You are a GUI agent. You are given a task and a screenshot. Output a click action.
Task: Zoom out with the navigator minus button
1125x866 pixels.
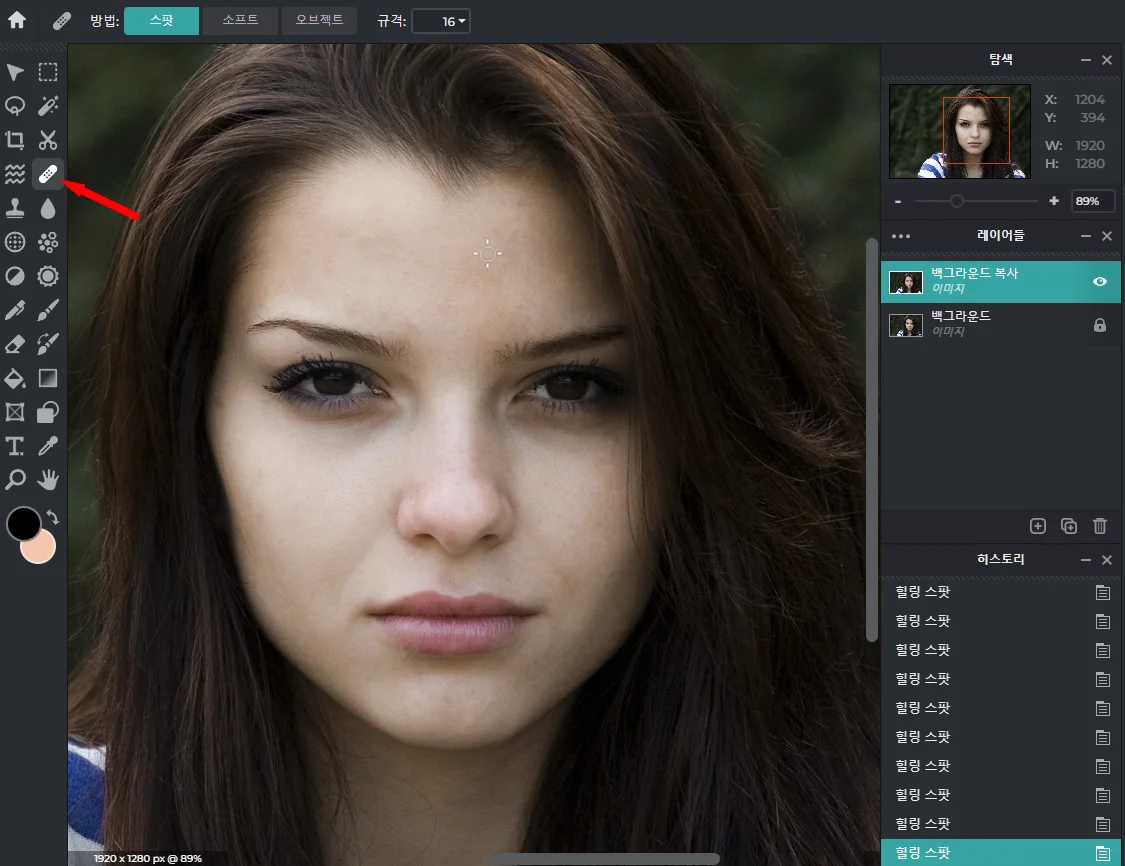898,202
